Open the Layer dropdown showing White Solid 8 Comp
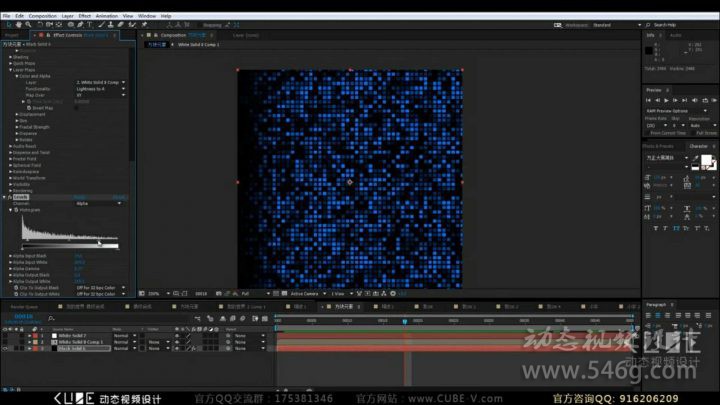This screenshot has width=720, height=405. click(x=100, y=82)
